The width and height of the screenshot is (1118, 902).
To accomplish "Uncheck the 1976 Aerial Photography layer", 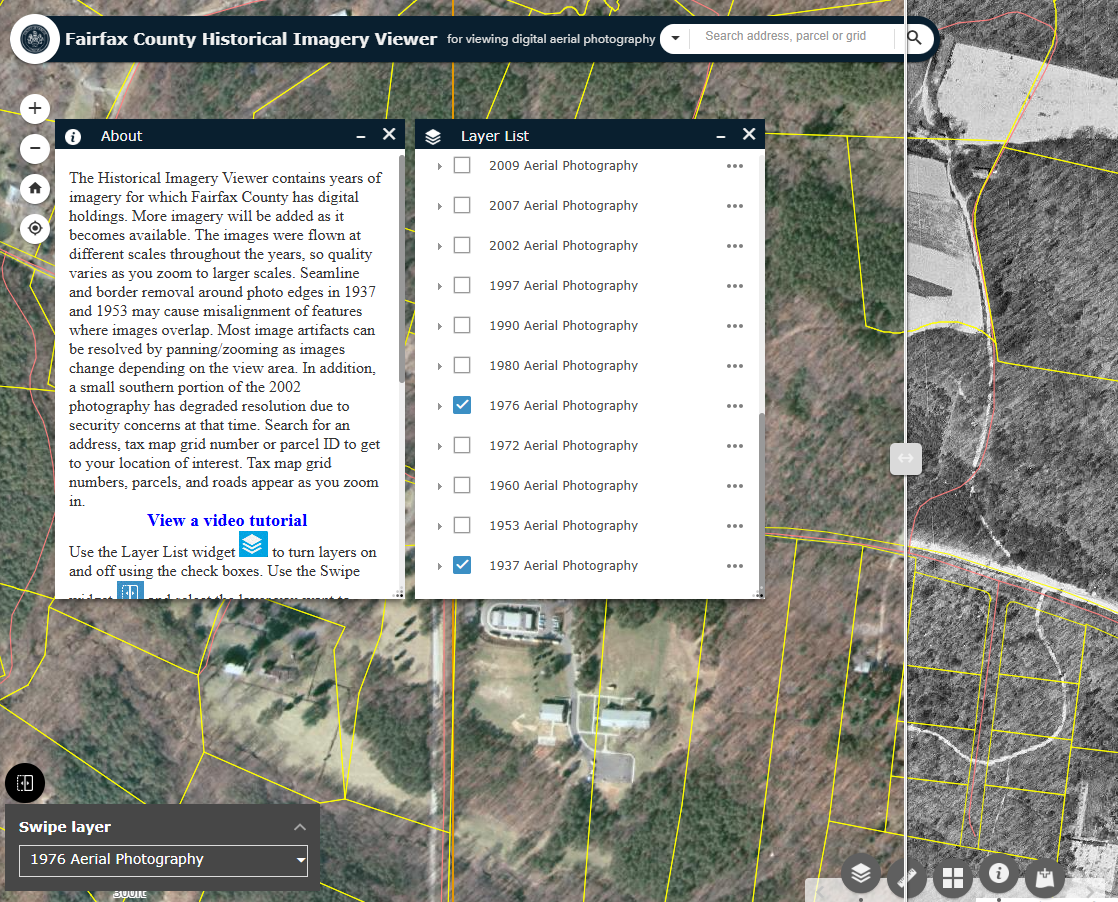I will tap(462, 405).
